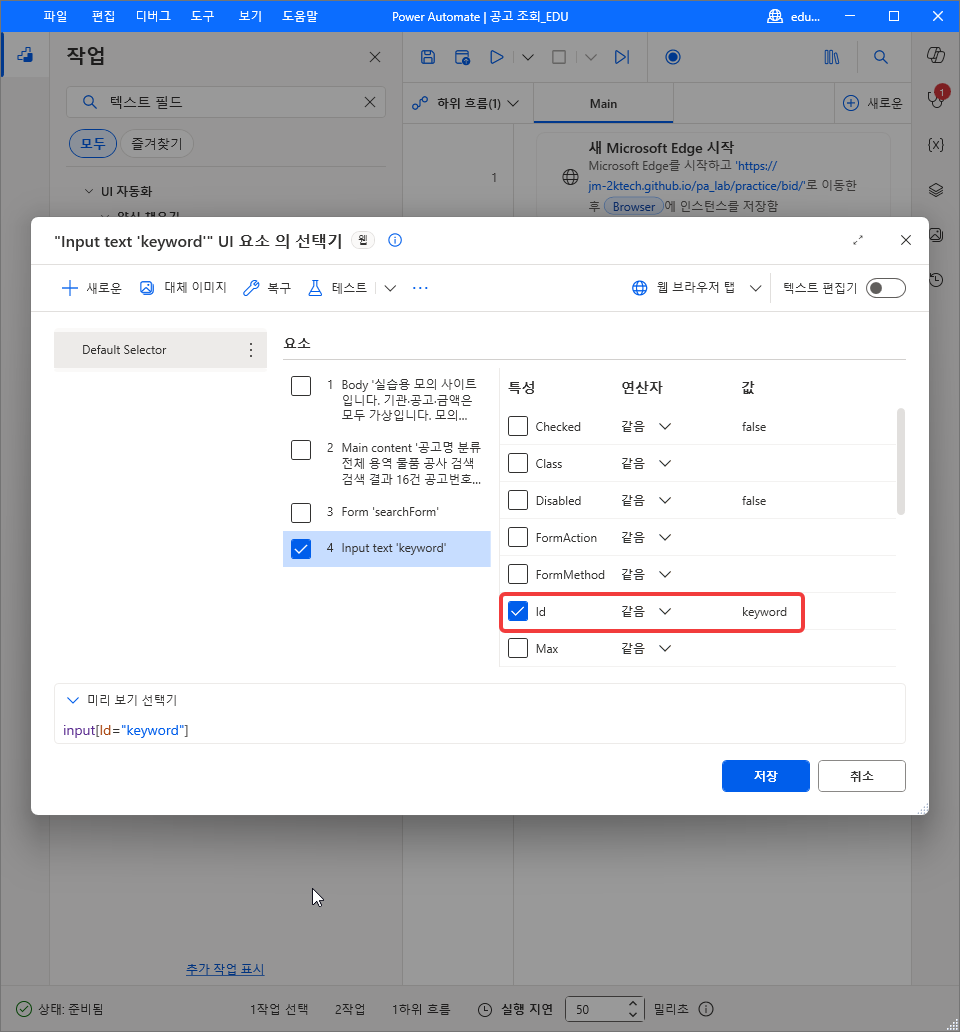Viewport: 960px width, 1032px height.
Task: Open the library books icon
Action: (832, 57)
